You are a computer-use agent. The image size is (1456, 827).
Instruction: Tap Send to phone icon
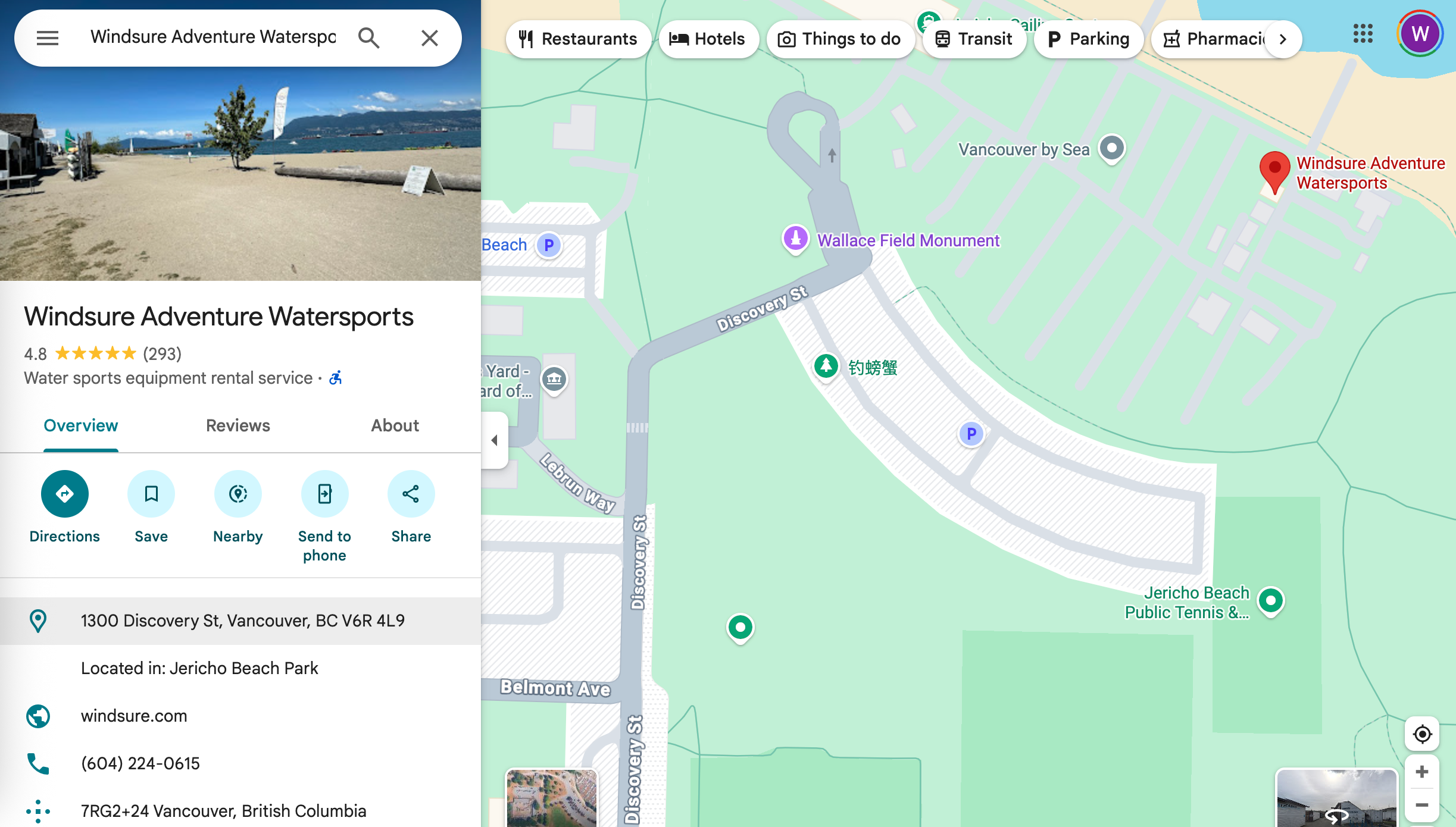[x=324, y=494]
